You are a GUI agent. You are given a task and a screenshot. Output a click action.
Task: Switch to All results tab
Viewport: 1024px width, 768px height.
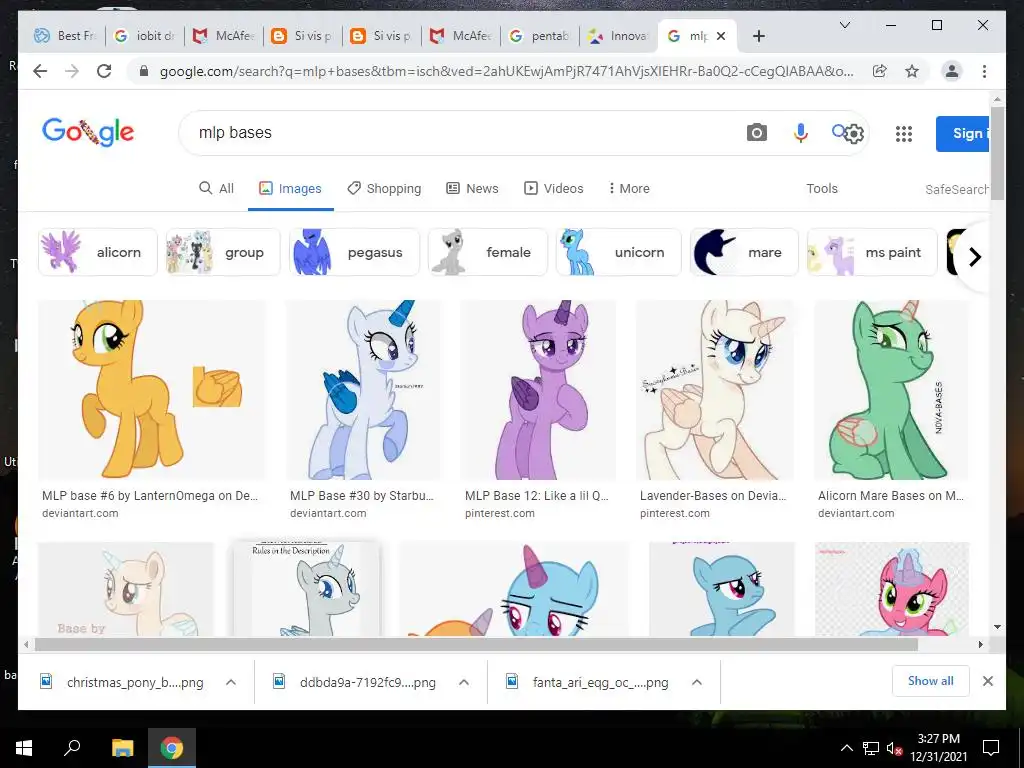click(216, 189)
